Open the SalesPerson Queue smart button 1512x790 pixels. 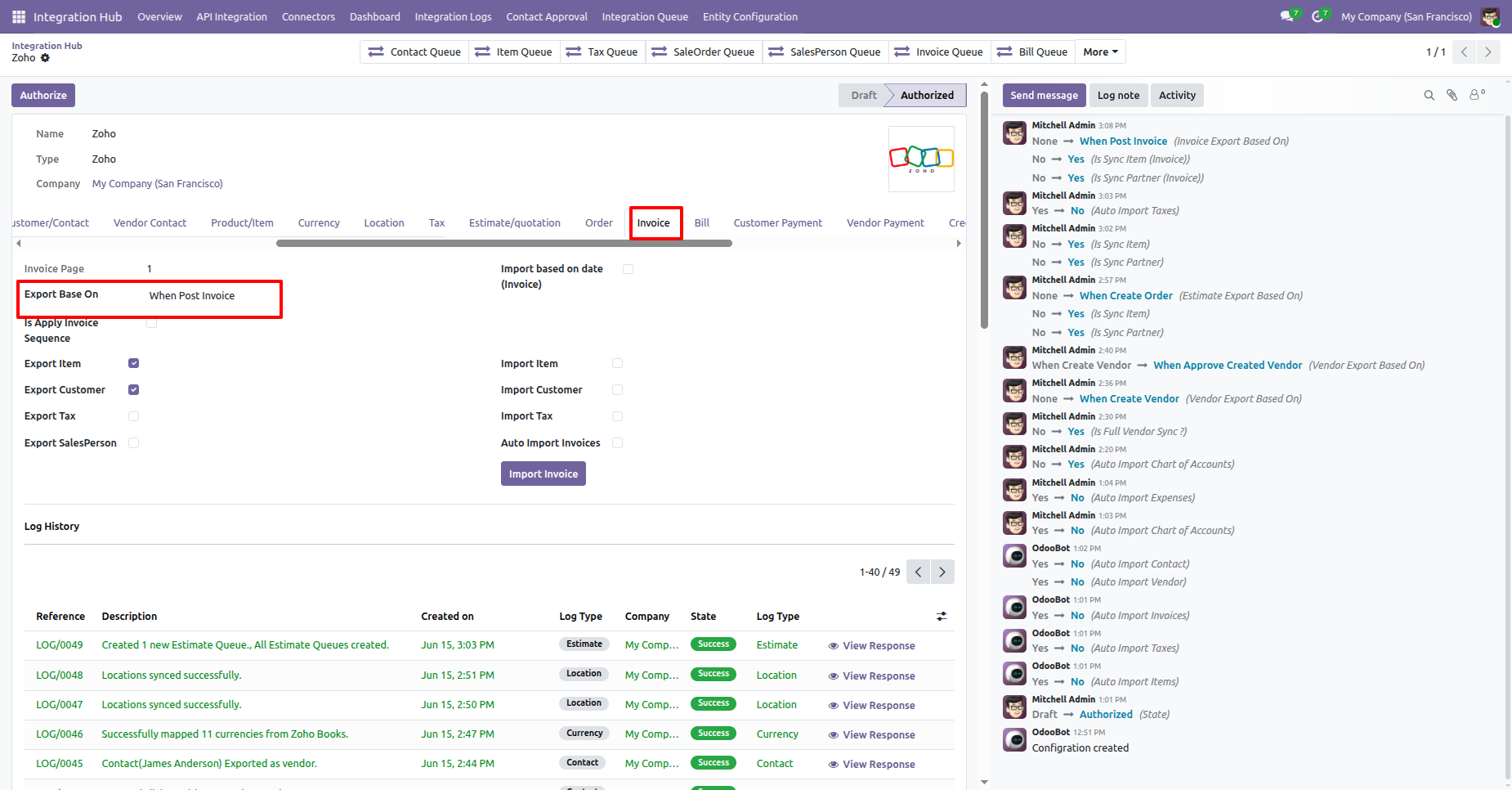pyautogui.click(x=825, y=52)
